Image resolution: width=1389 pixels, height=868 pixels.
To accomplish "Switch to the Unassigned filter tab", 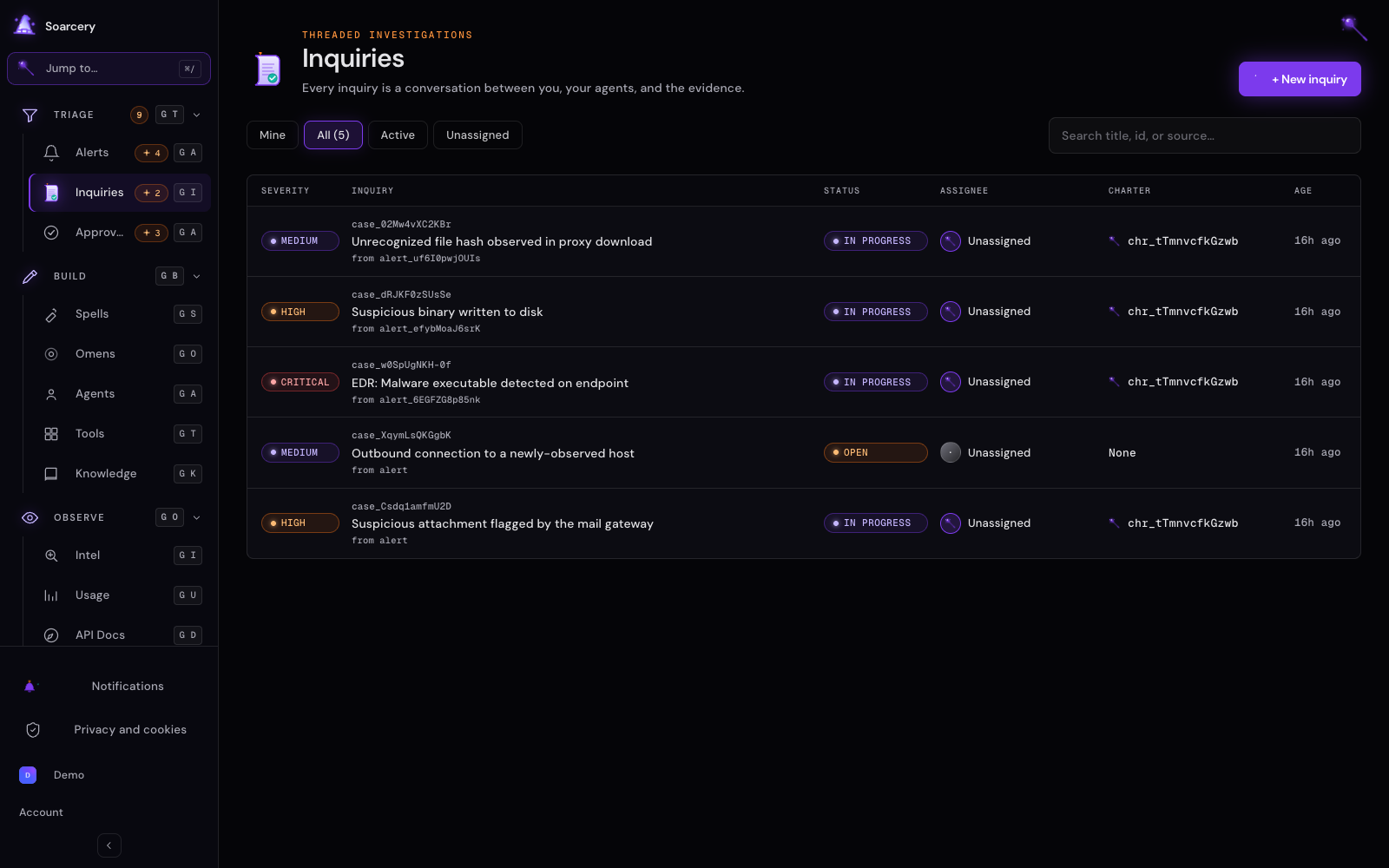I will [x=477, y=135].
